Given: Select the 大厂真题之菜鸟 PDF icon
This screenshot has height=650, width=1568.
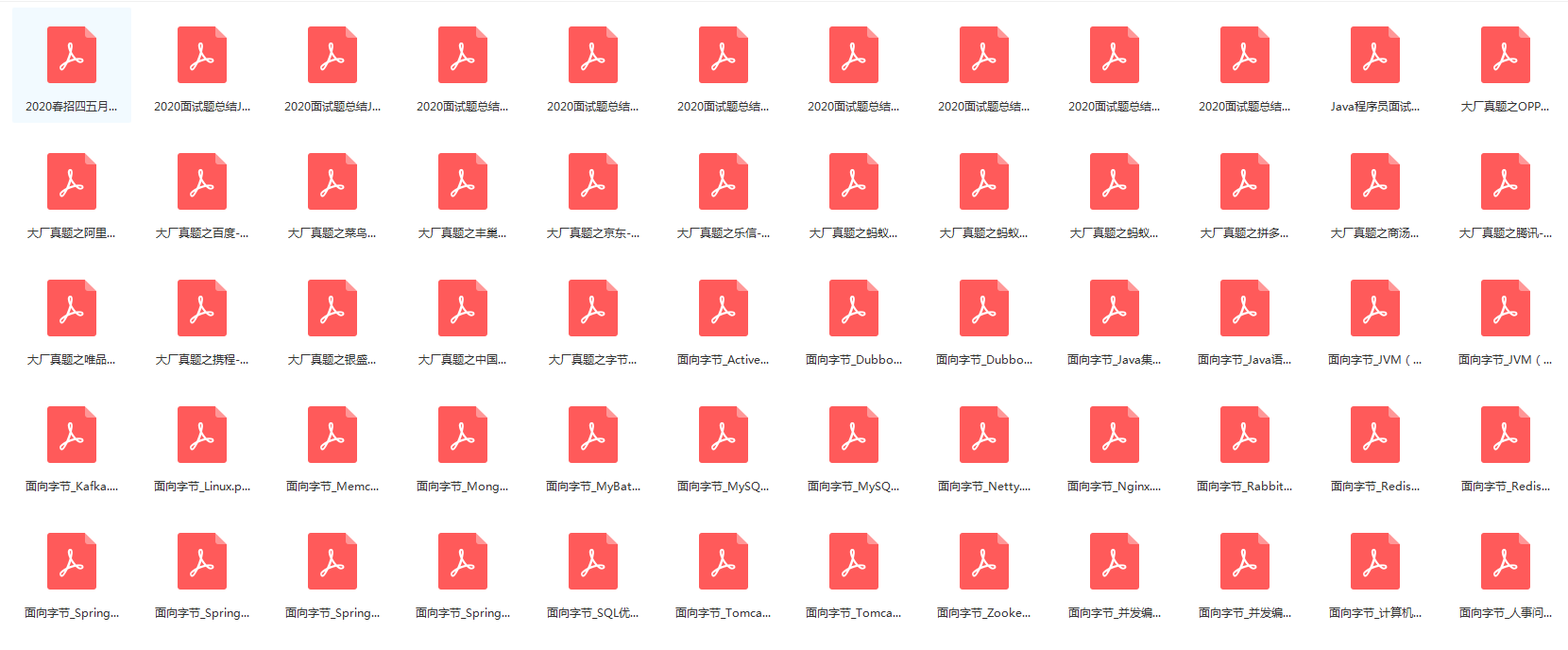Looking at the screenshot, I should pos(332,181).
